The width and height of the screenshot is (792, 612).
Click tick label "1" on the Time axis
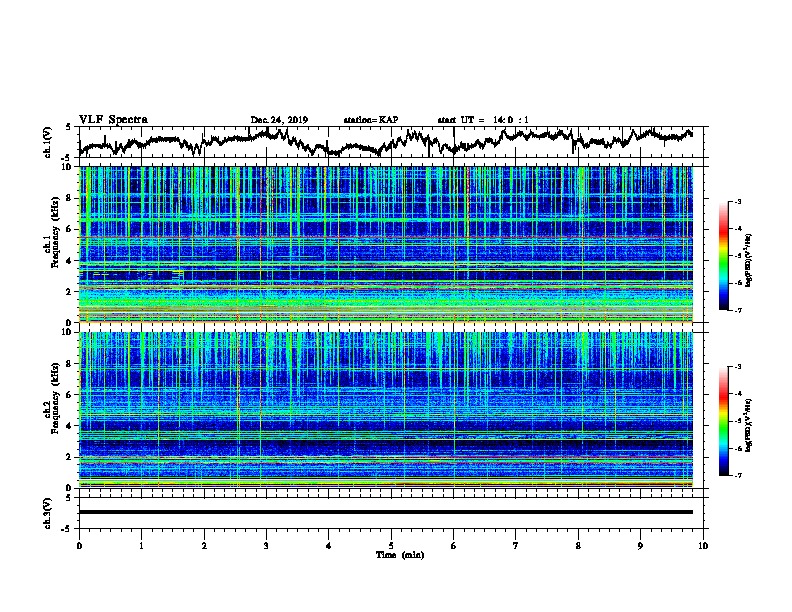point(141,546)
